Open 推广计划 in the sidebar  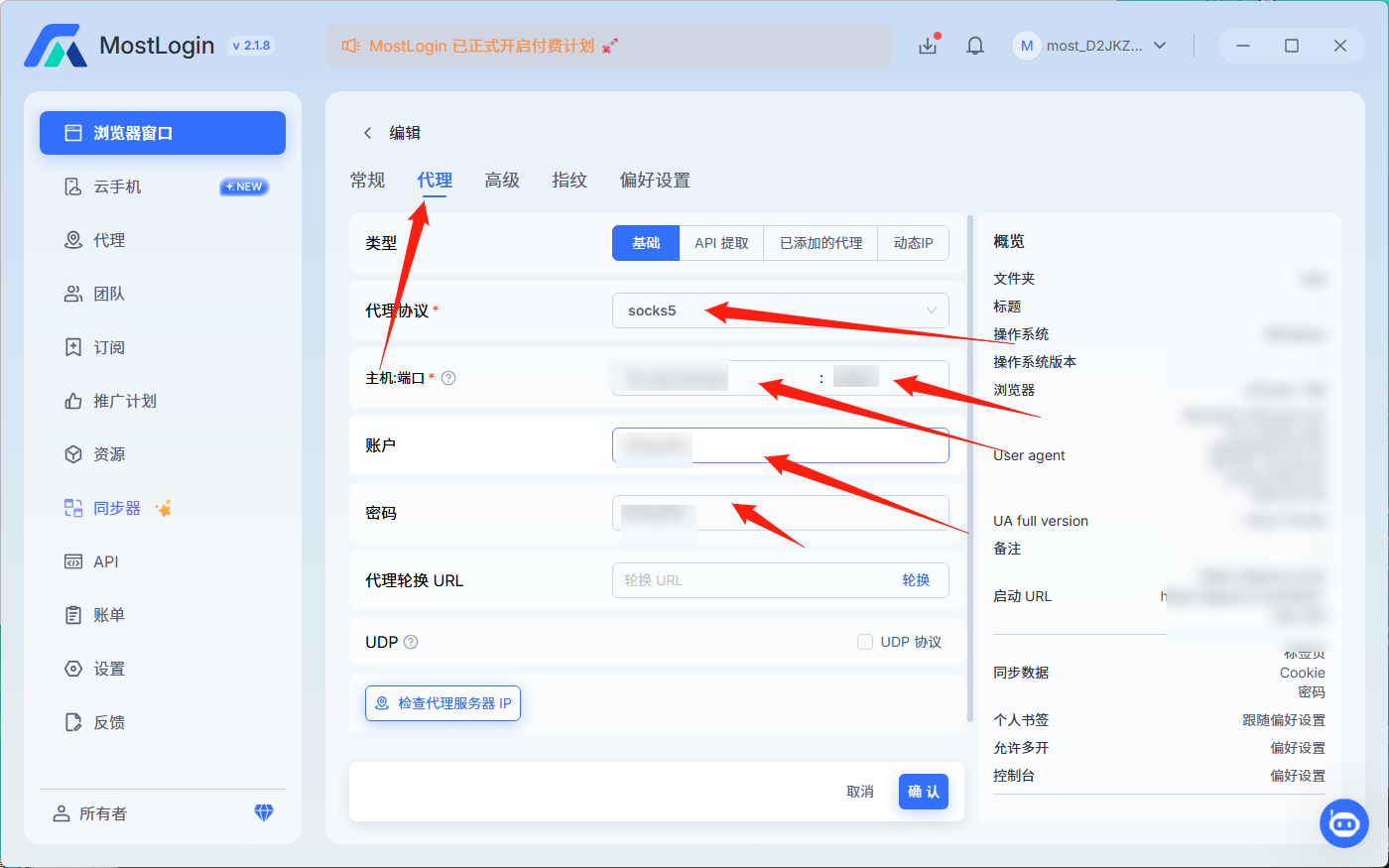(163, 401)
